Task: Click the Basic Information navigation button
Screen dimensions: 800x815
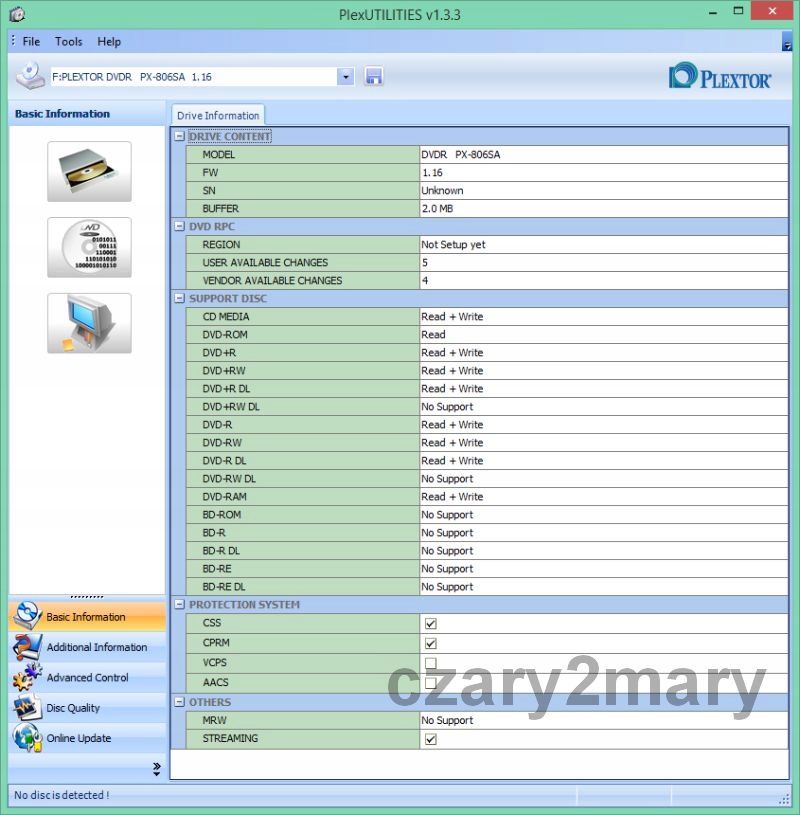Action: click(87, 617)
